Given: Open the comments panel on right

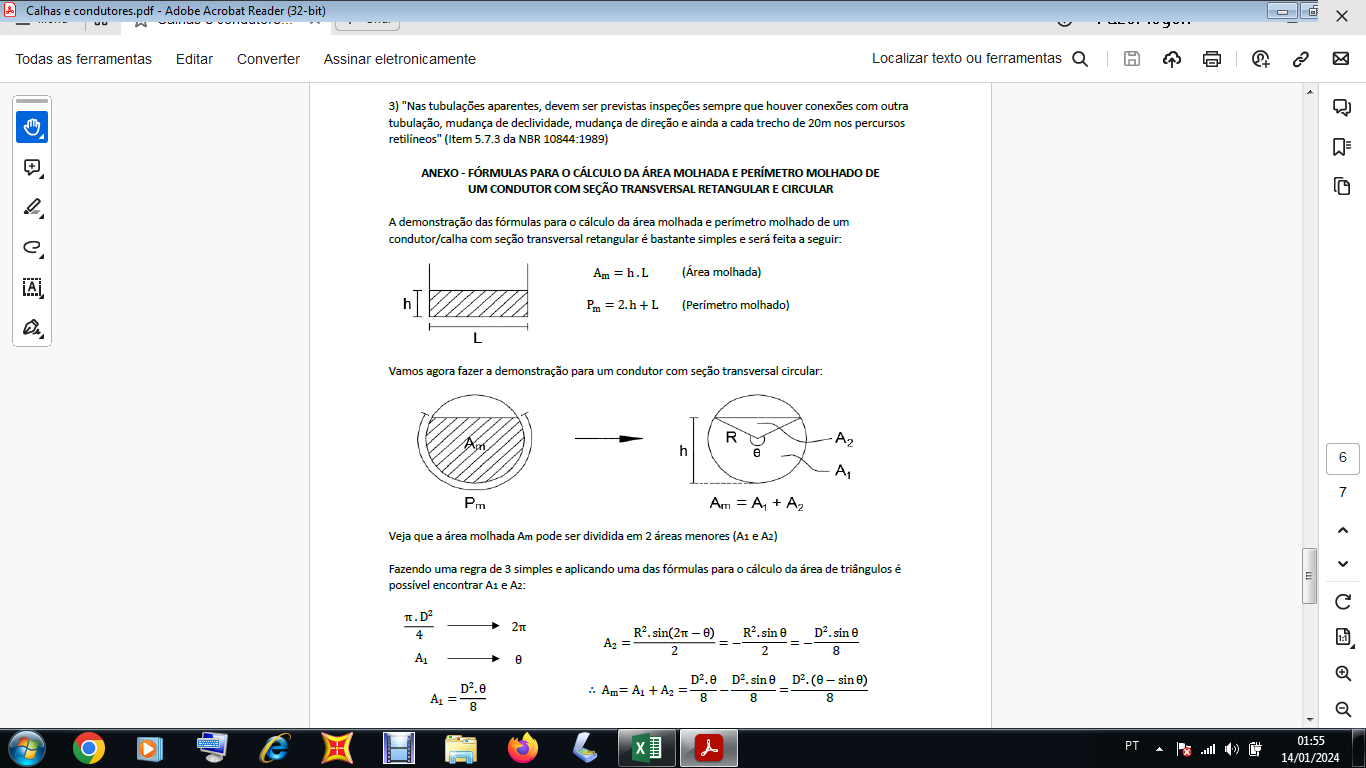Looking at the screenshot, I should 1342,108.
